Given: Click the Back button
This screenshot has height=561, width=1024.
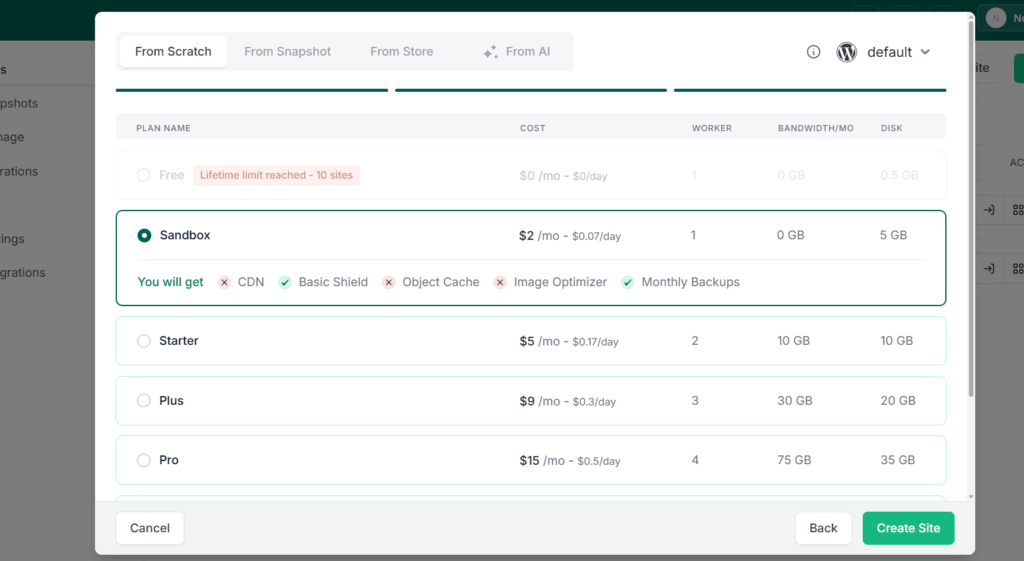Looking at the screenshot, I should coord(823,528).
